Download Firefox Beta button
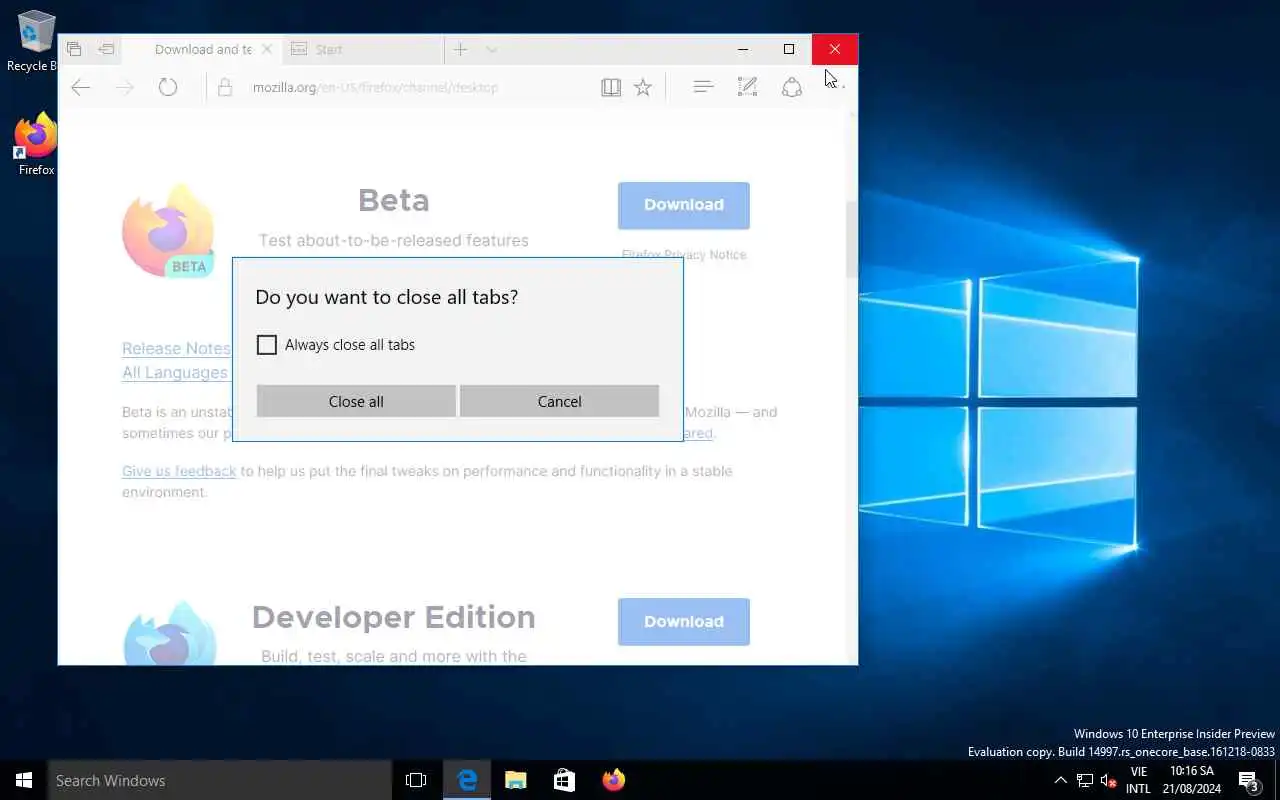Image resolution: width=1280 pixels, height=800 pixels. 684,205
